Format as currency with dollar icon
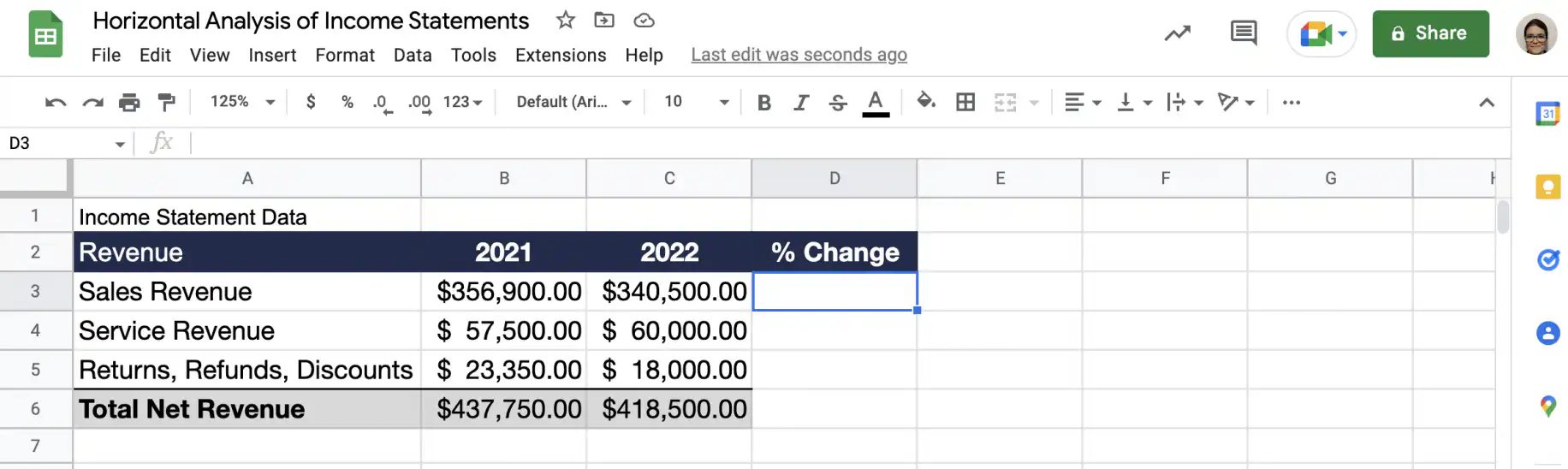The width and height of the screenshot is (1568, 469). [311, 102]
